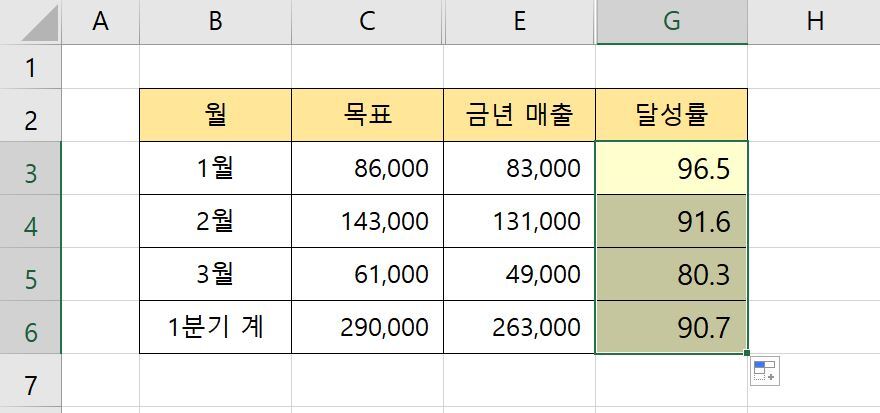Click the 월 header cell
Screen dimensions: 880x413
tap(216, 115)
